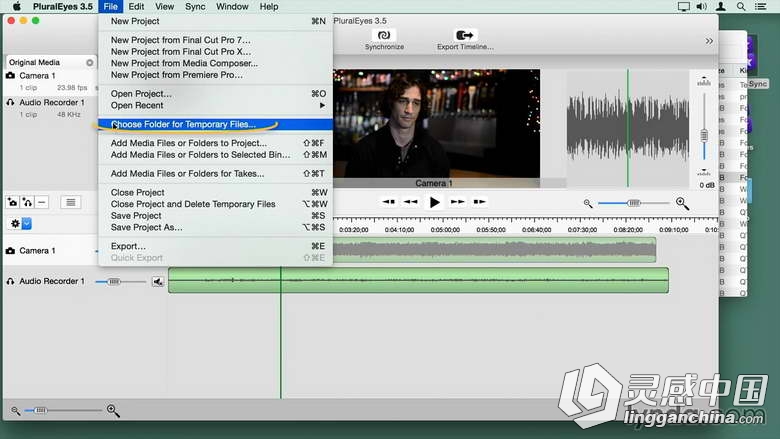The width and height of the screenshot is (780, 439).
Task: Click the Export Timeline toolbar icon
Action: click(x=465, y=35)
